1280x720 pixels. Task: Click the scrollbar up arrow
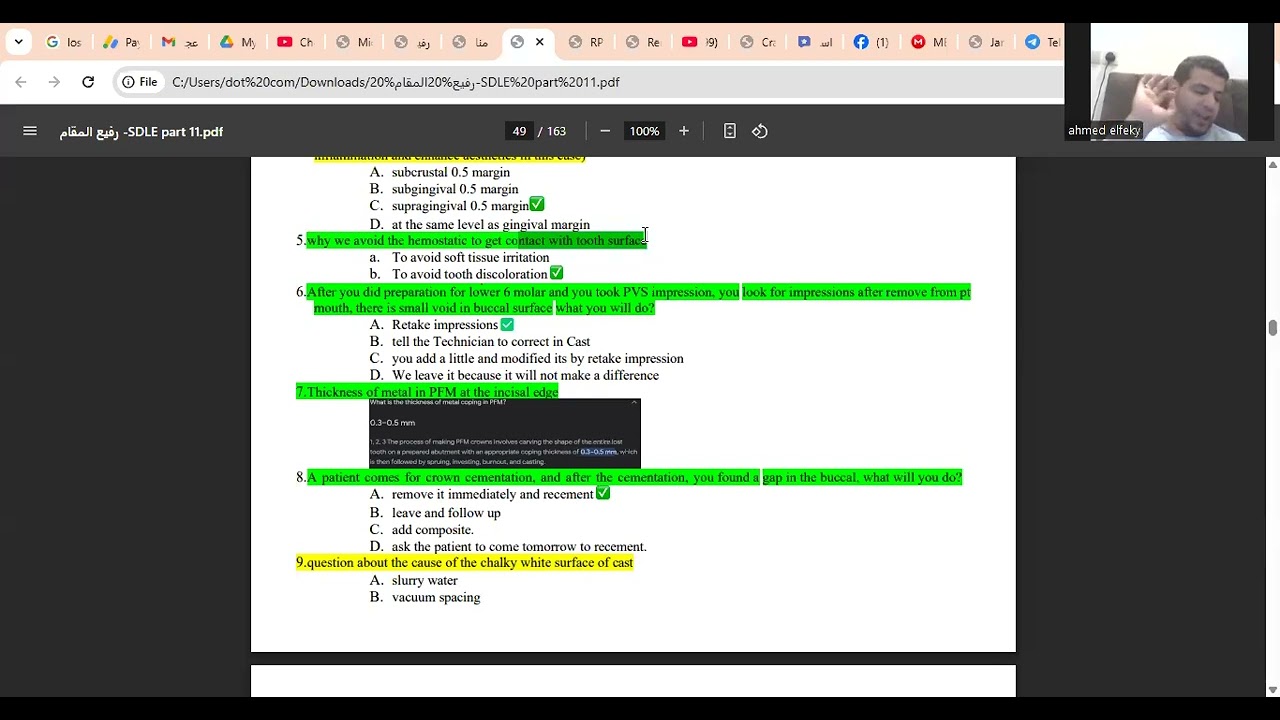click(x=1272, y=164)
